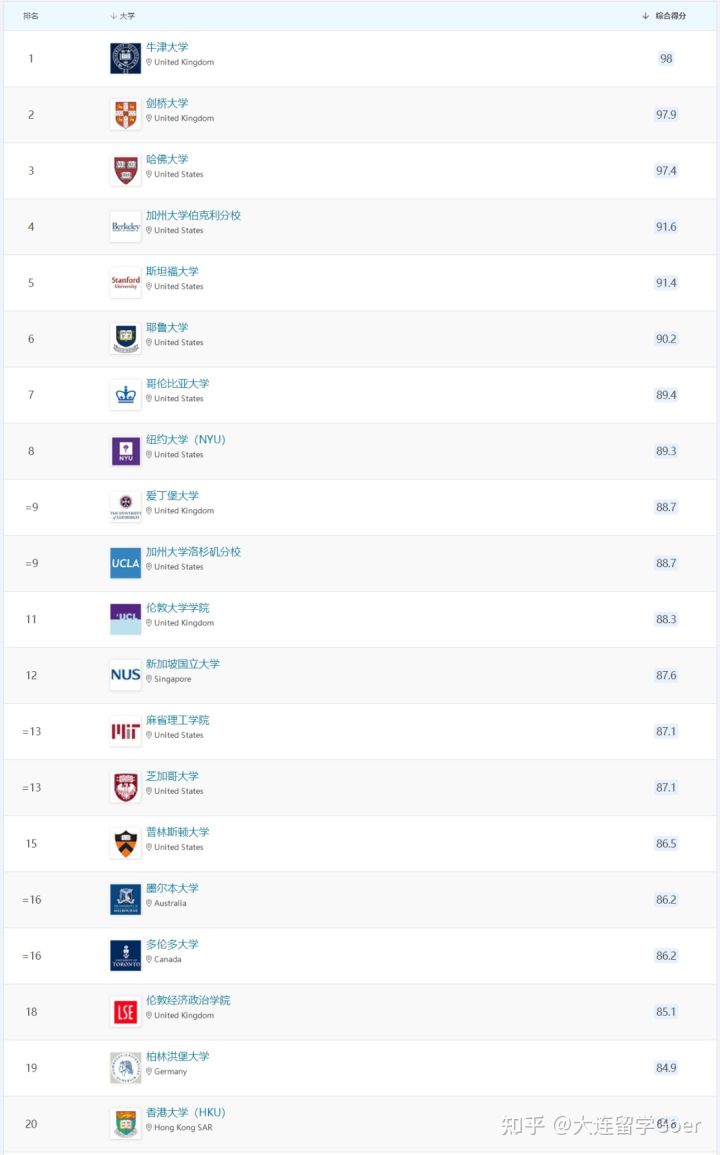The width and height of the screenshot is (720, 1155).
Task: Open the 耶鲁大学 link
Action: pyautogui.click(x=167, y=327)
